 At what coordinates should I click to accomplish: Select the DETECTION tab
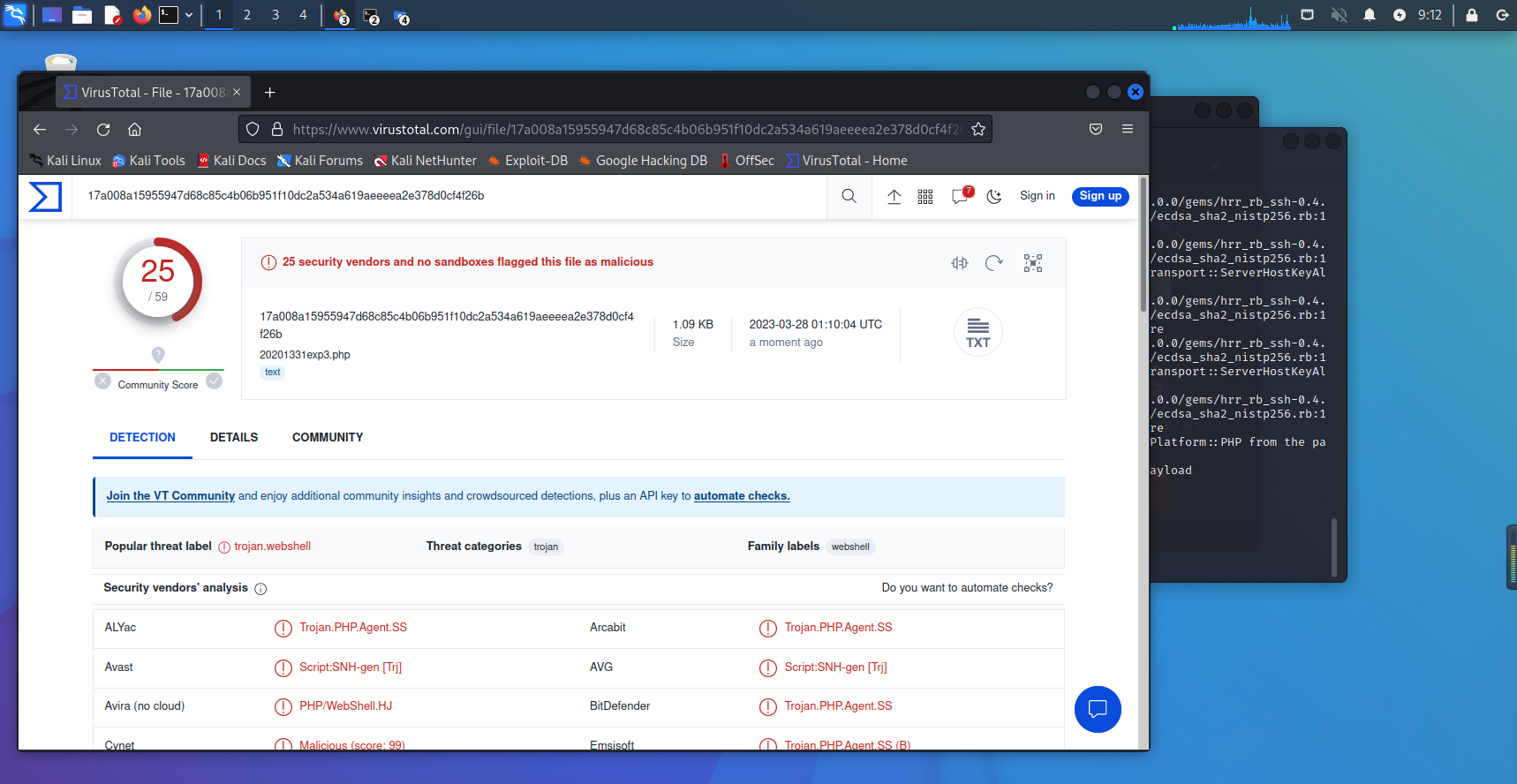[x=142, y=437]
